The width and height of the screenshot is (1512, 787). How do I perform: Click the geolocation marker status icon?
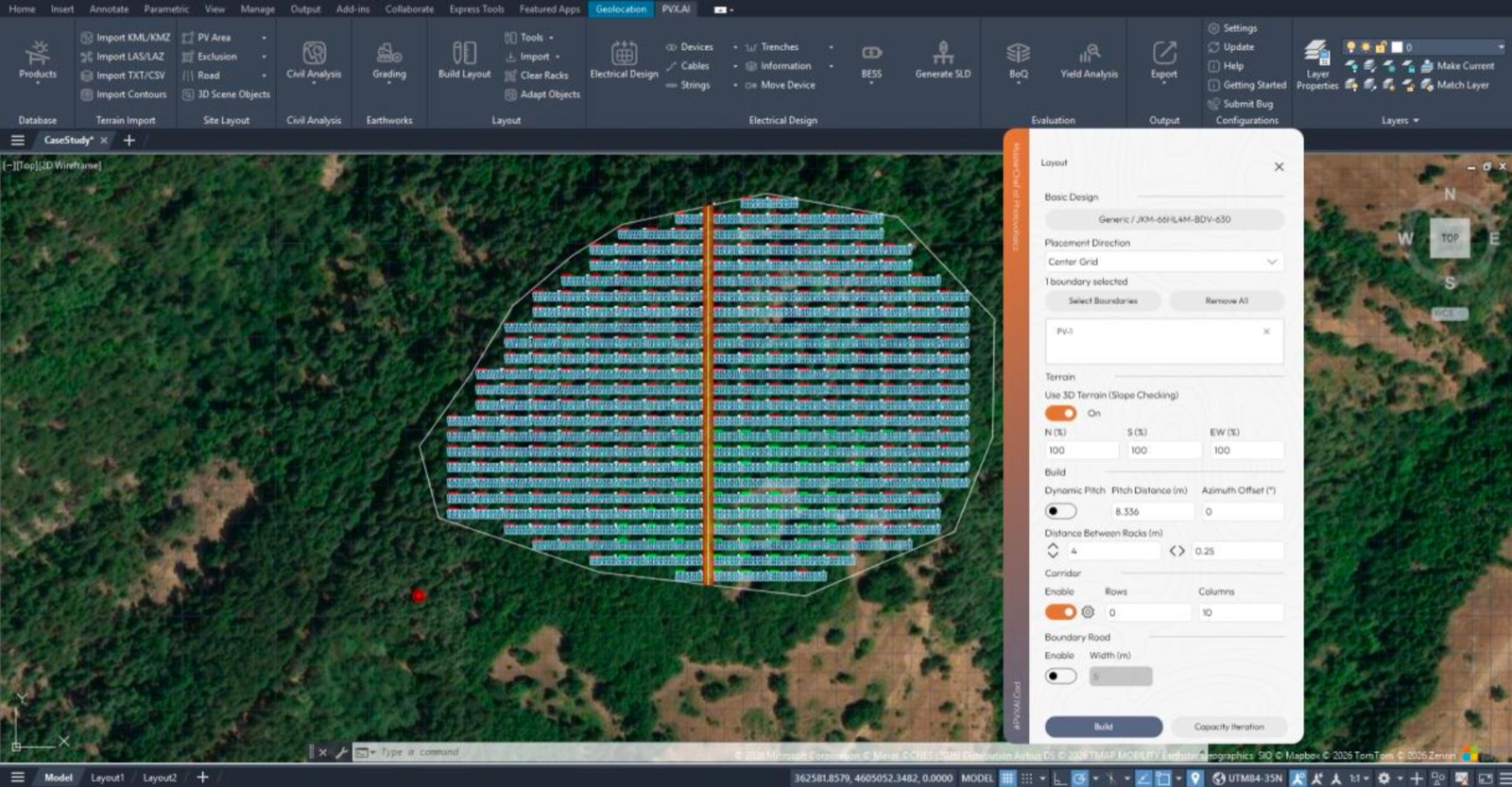pyautogui.click(x=1195, y=778)
